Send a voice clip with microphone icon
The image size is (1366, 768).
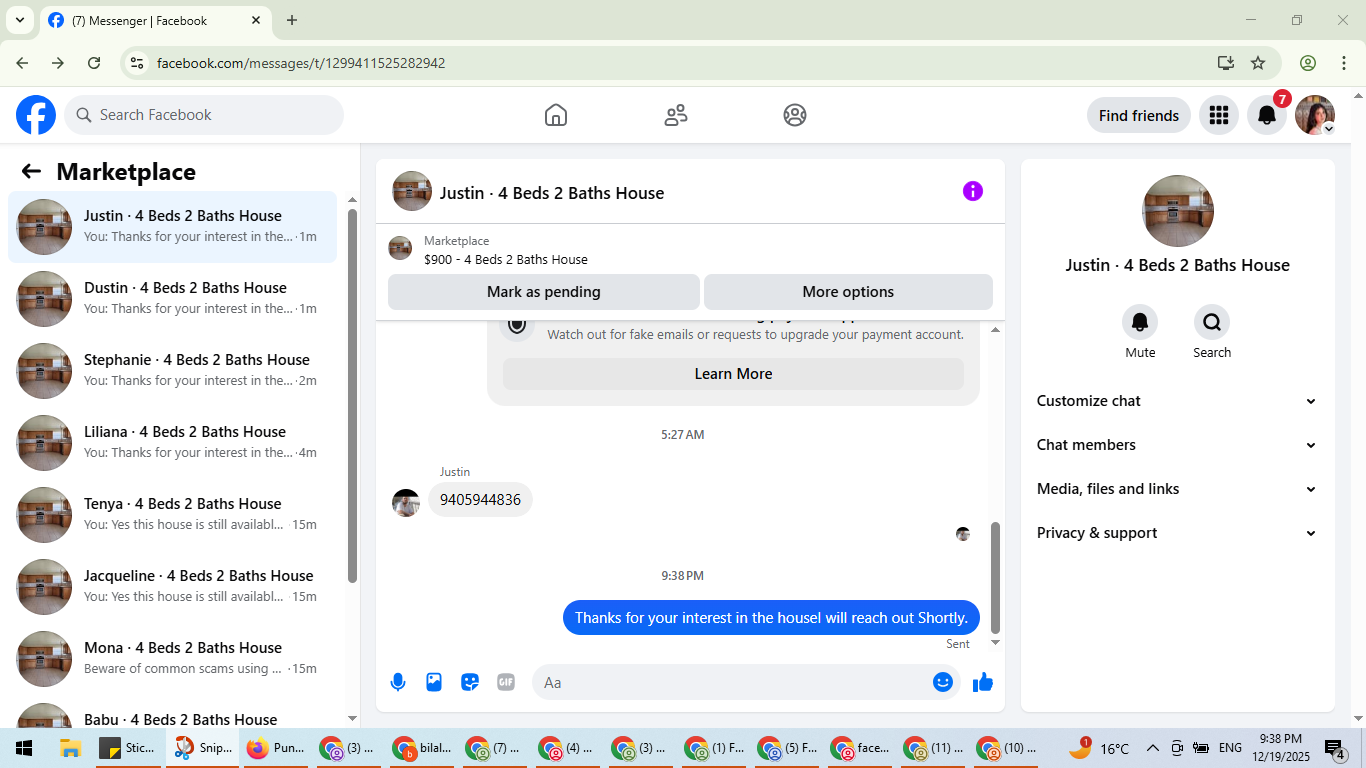point(398,682)
